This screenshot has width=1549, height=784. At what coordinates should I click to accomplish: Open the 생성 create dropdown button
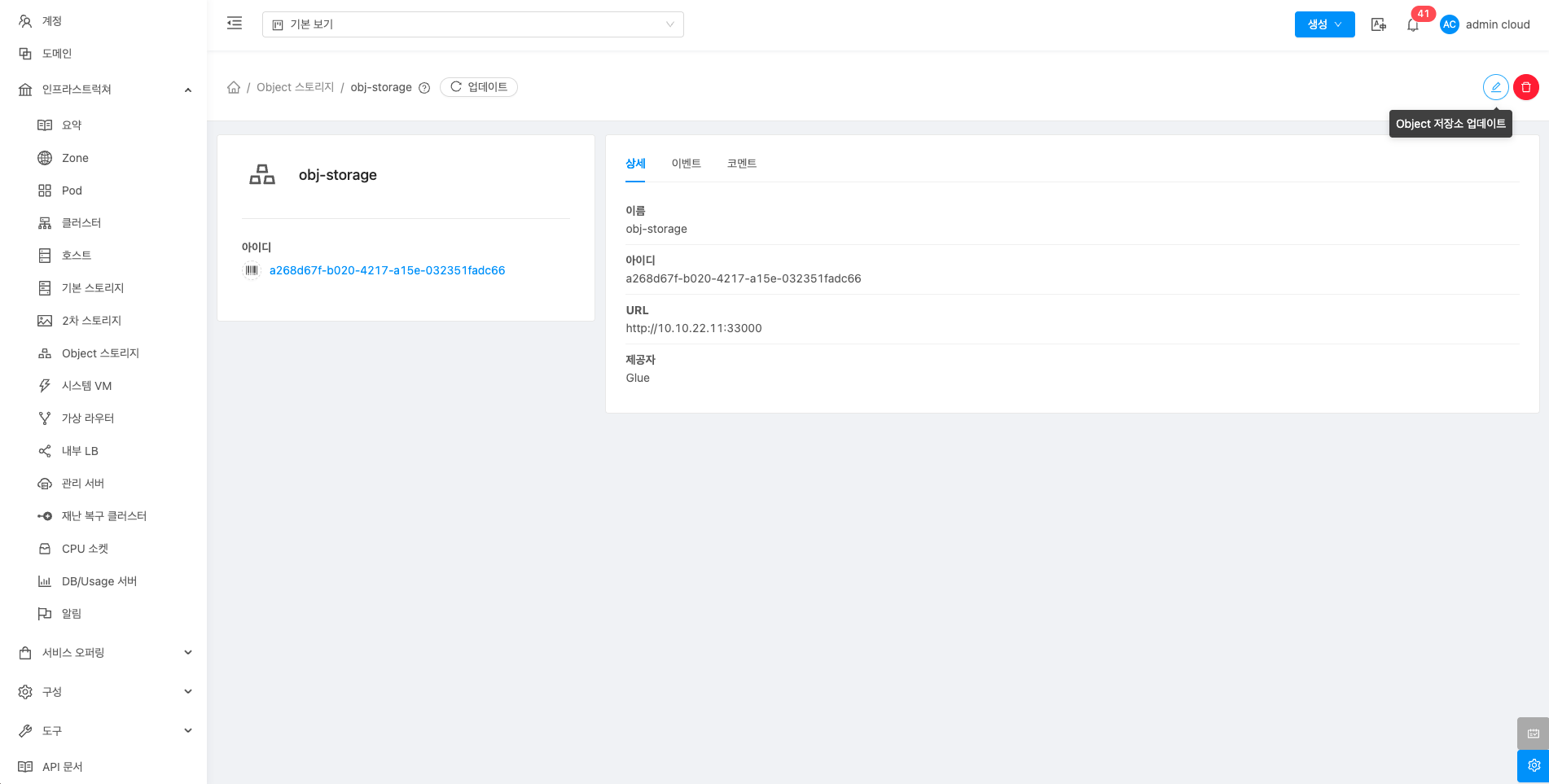[1324, 24]
